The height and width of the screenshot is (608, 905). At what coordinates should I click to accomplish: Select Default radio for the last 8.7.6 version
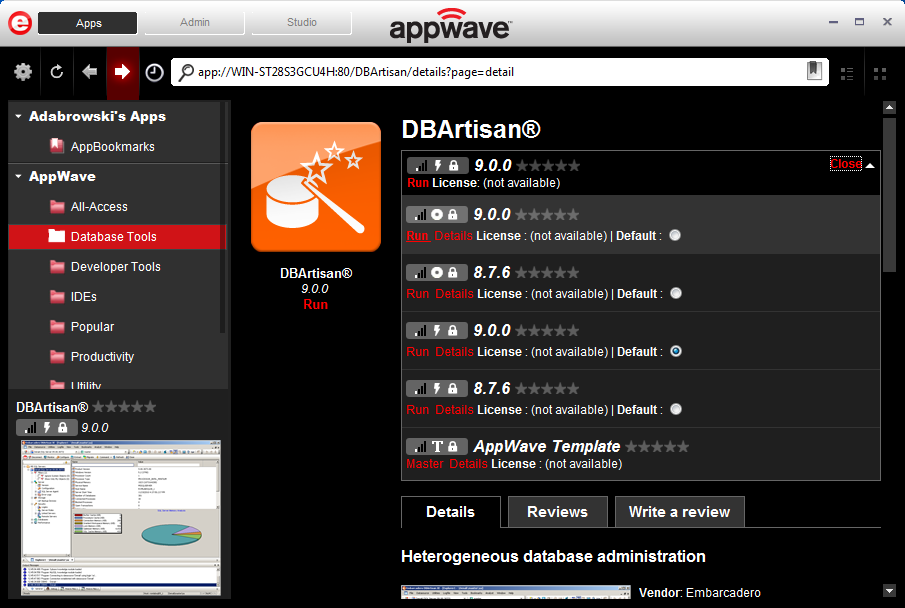coord(676,409)
